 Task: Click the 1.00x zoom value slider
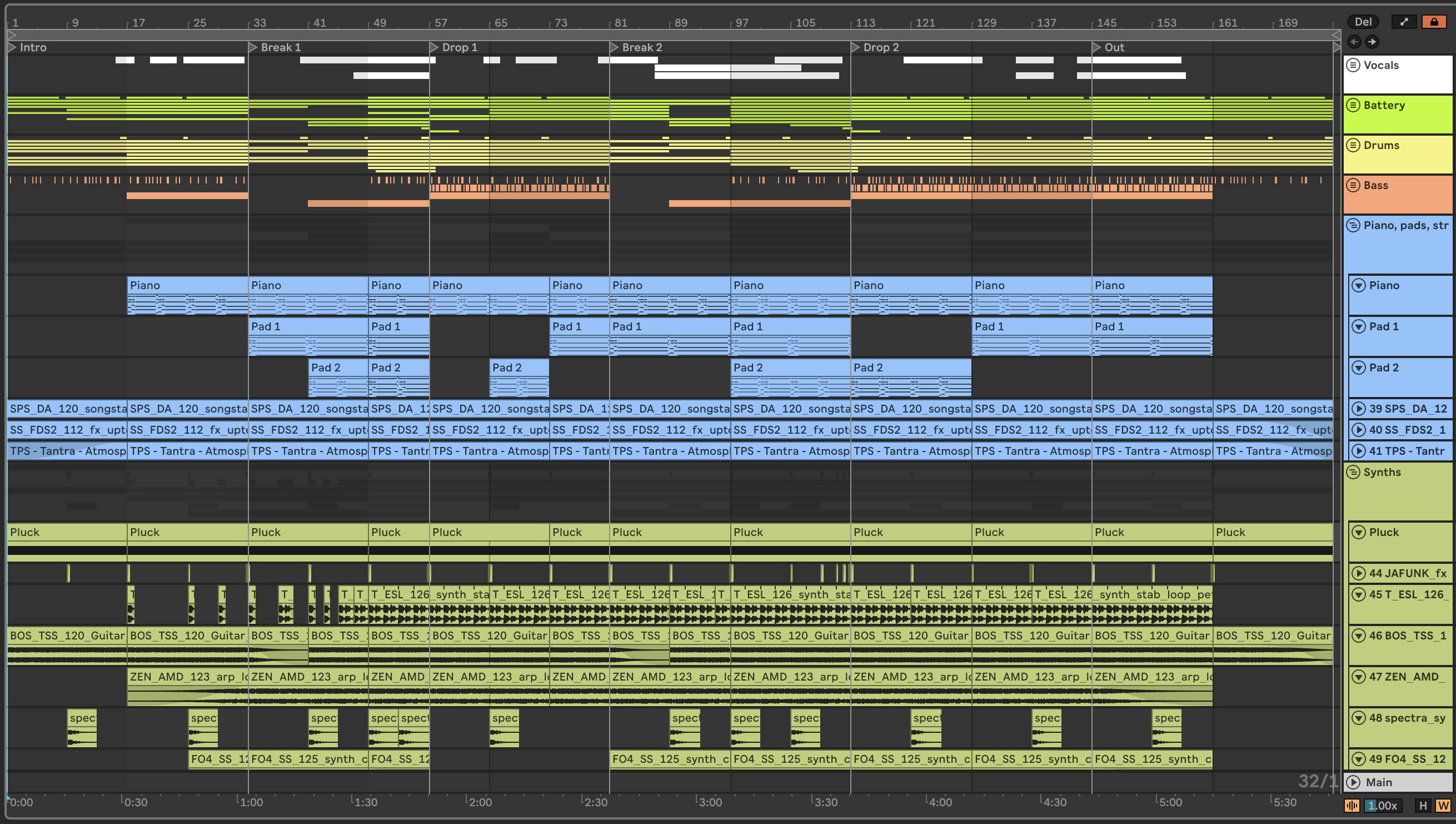1383,805
